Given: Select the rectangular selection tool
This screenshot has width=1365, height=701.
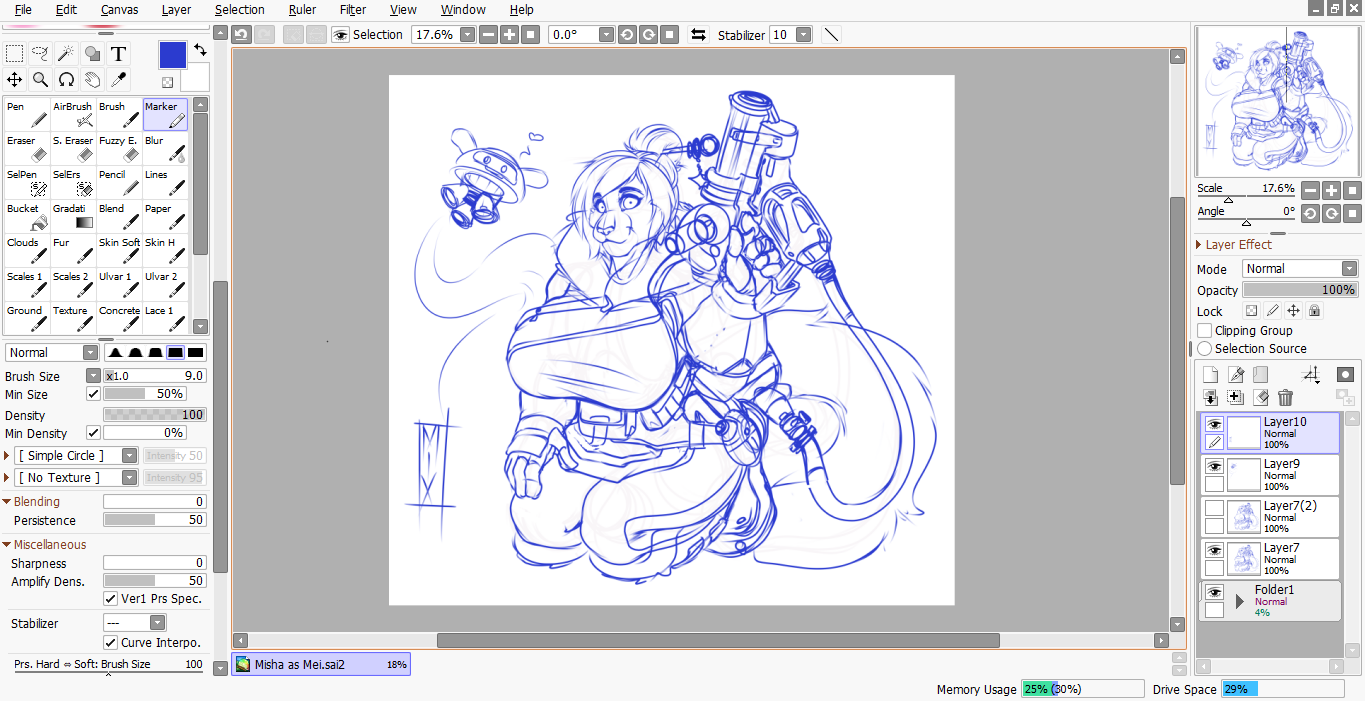Looking at the screenshot, I should tap(15, 54).
